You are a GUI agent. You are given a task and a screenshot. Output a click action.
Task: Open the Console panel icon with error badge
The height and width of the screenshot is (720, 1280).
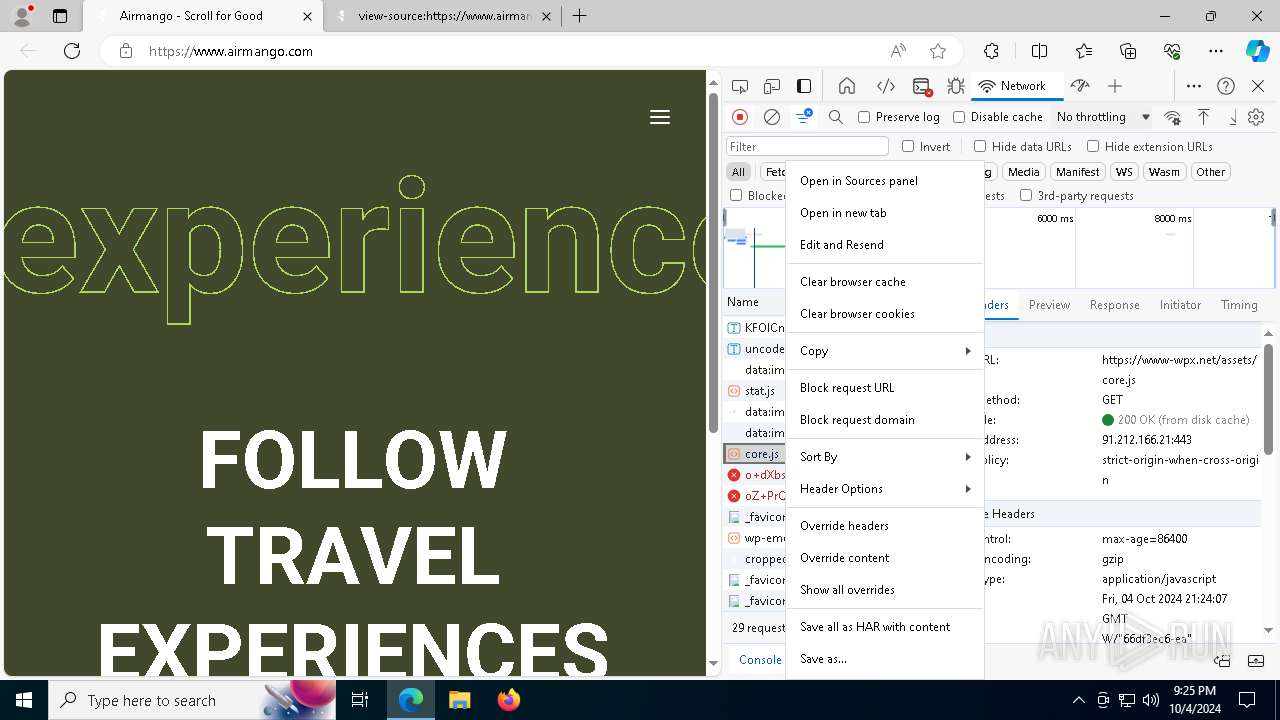[x=922, y=86]
